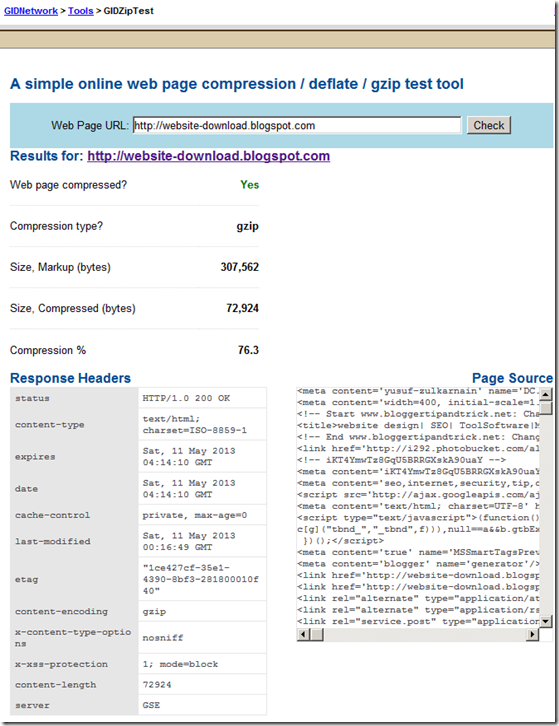Screen dimensions: 559x726
Task: Click the 'Yes' compressed result value
Action: pos(250,185)
